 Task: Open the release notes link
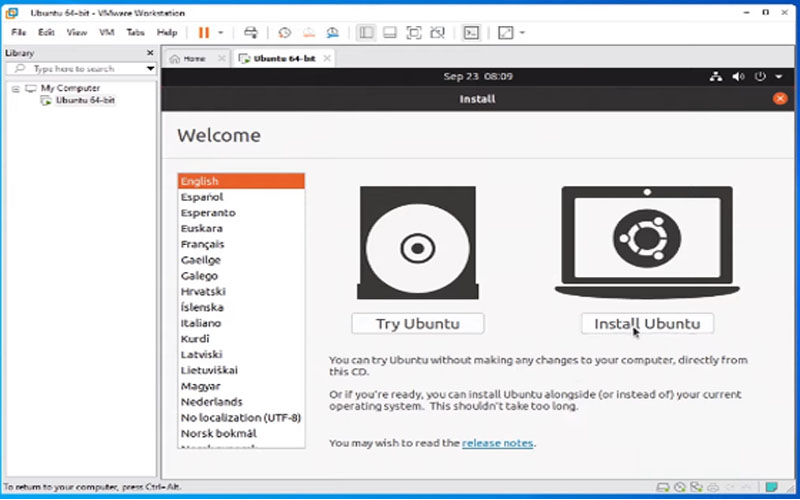point(497,443)
